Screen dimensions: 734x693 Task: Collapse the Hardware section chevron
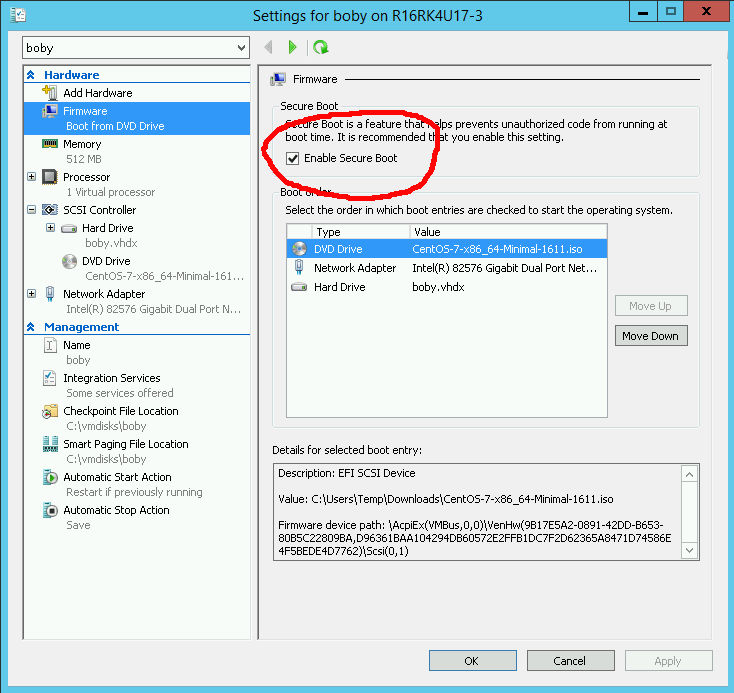click(x=31, y=75)
